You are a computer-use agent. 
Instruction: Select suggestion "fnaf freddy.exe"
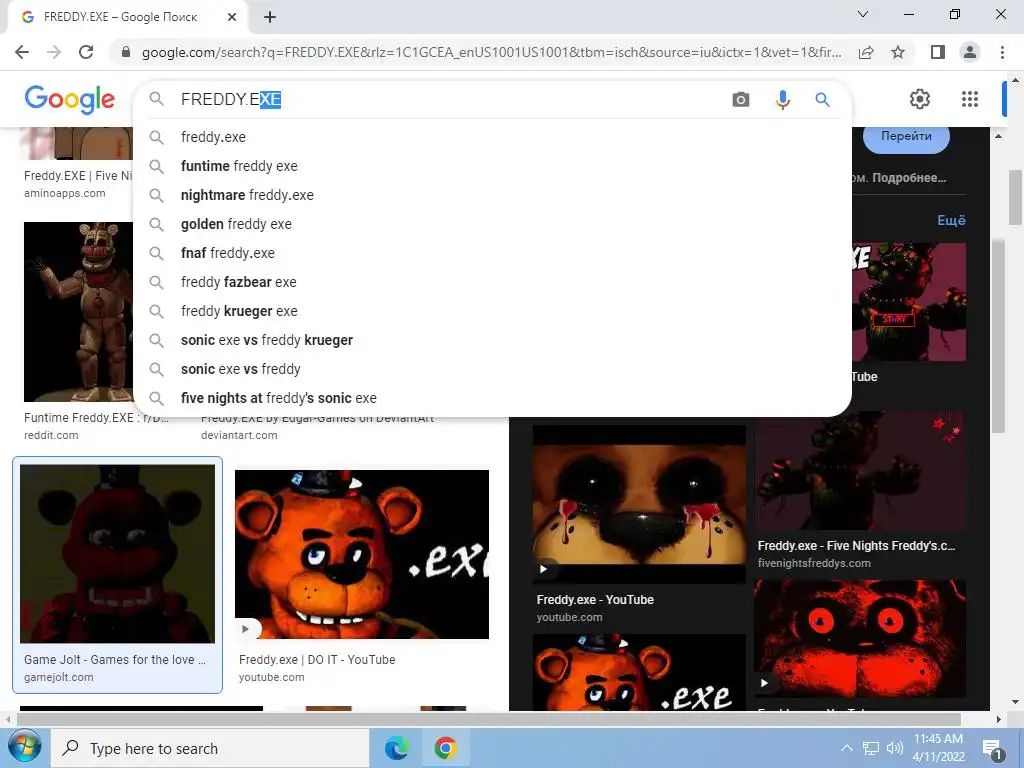click(492, 253)
